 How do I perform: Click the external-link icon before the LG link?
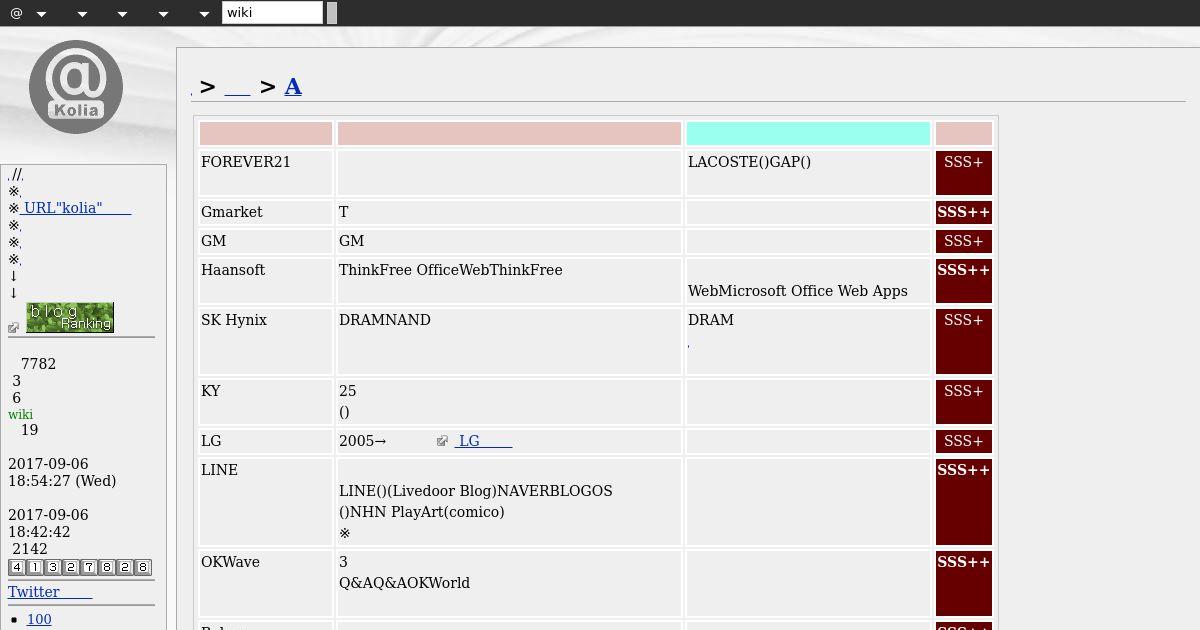pyautogui.click(x=443, y=441)
